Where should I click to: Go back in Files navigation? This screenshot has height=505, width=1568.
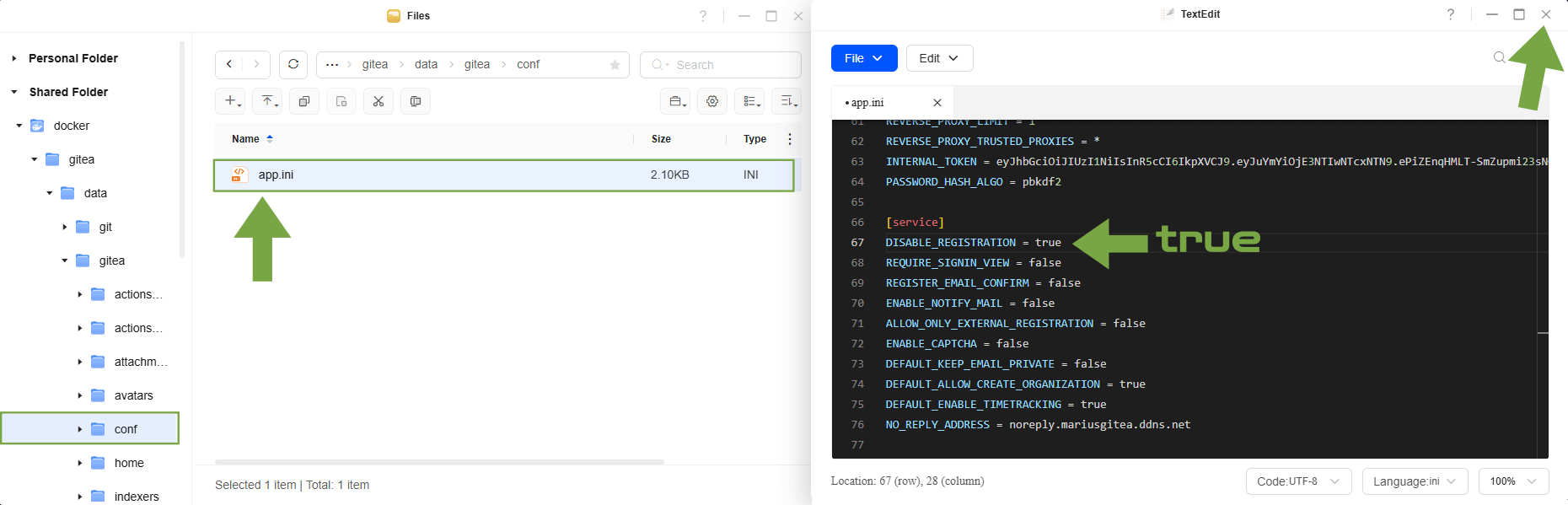click(x=229, y=64)
